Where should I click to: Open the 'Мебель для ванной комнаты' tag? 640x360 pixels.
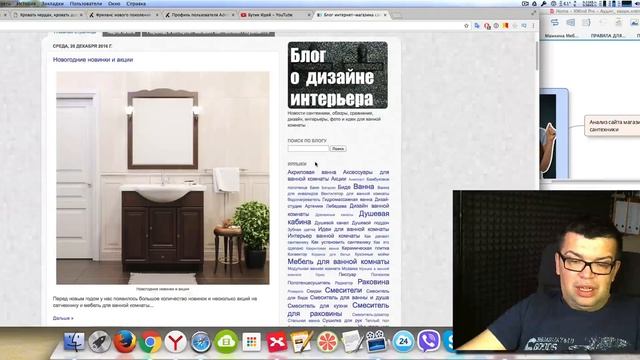pos(338,262)
